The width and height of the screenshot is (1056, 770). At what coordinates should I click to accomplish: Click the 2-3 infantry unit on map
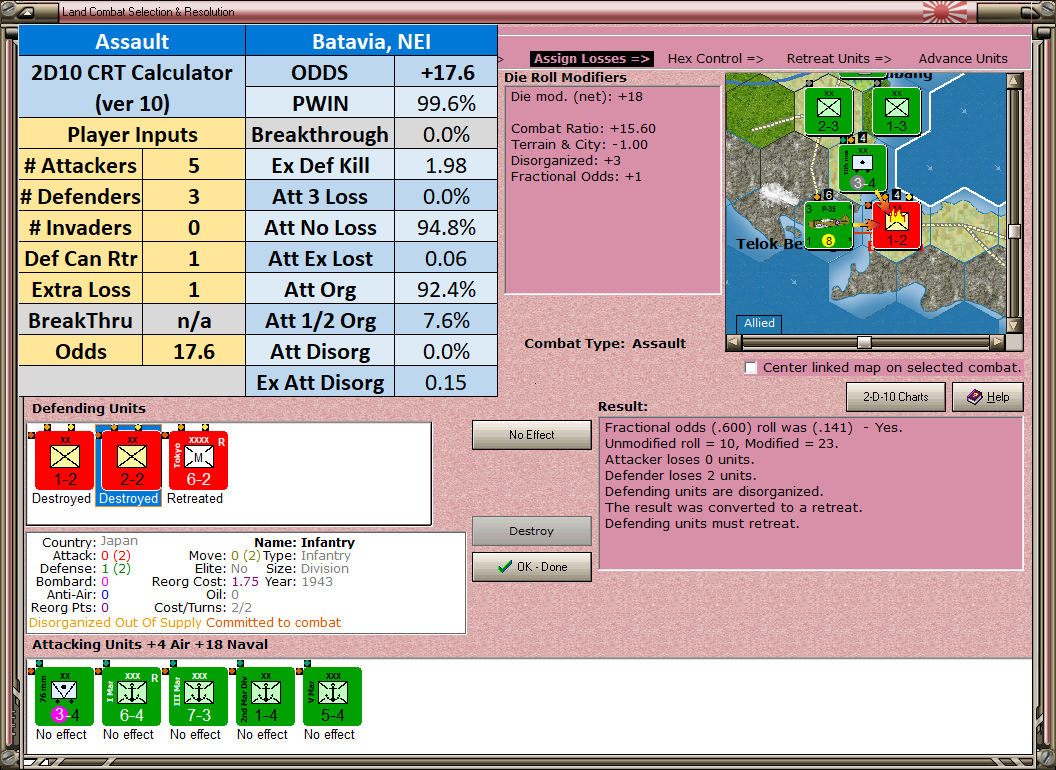(828, 110)
